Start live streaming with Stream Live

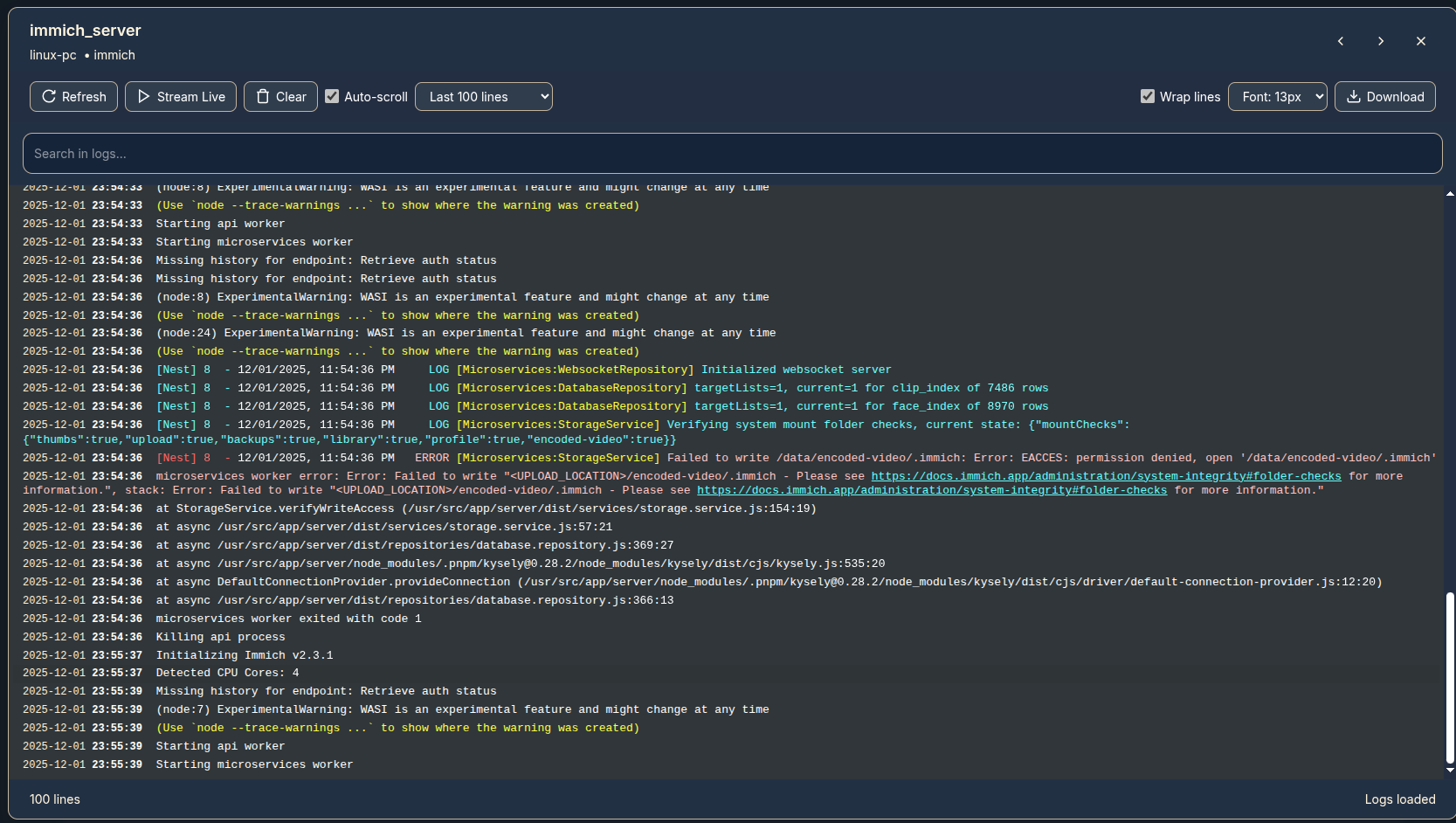[x=181, y=96]
